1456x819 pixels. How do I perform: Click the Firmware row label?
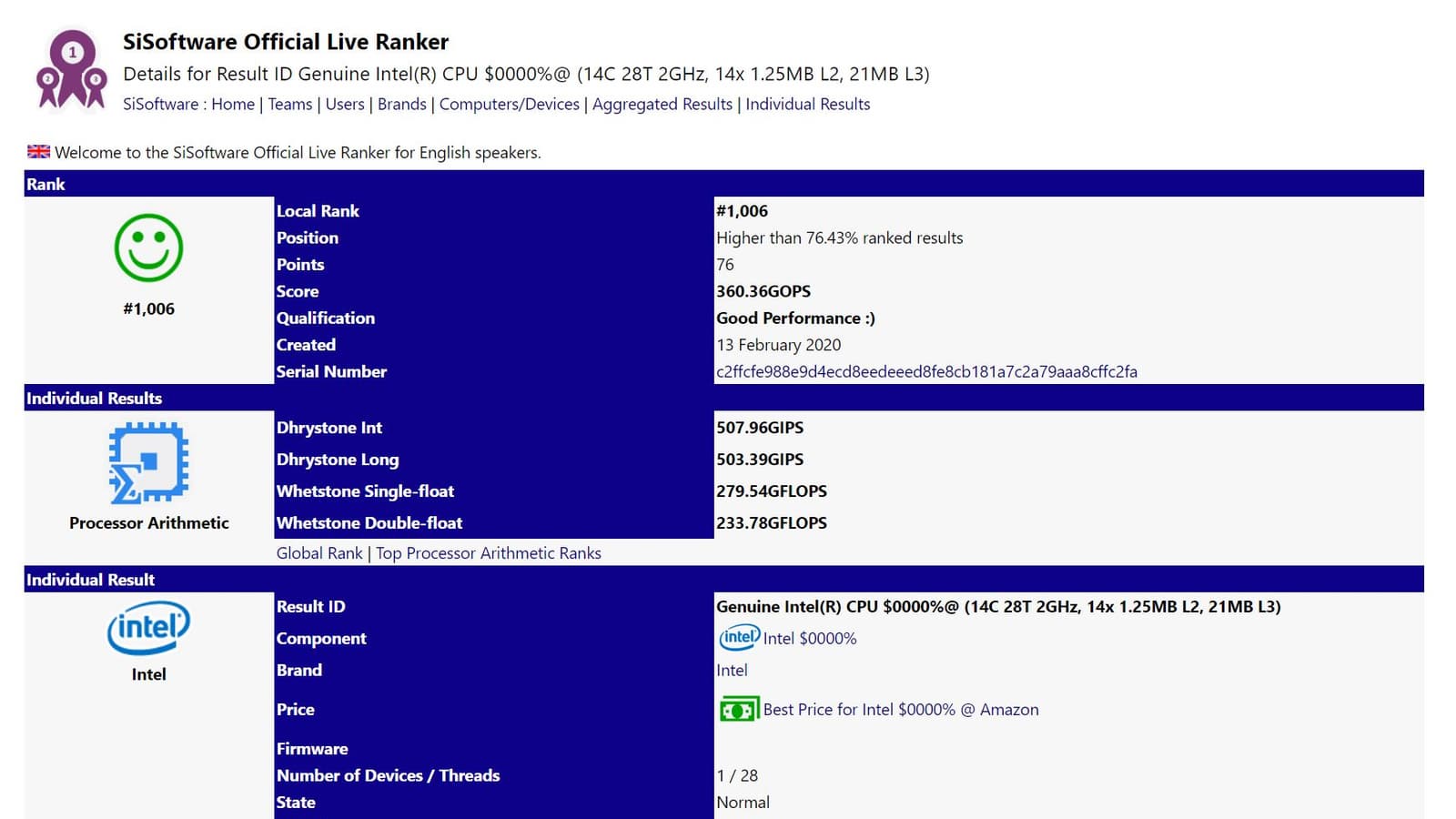(x=312, y=749)
